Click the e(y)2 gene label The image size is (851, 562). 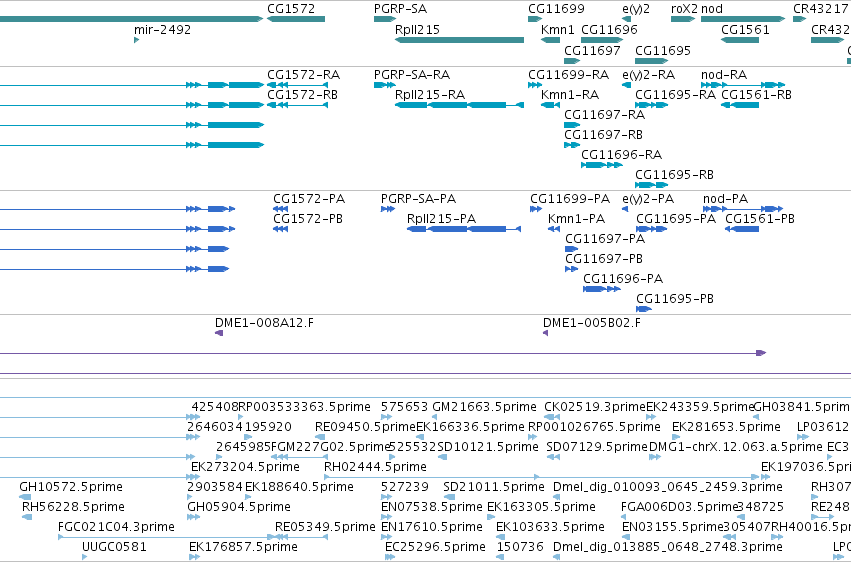point(636,9)
